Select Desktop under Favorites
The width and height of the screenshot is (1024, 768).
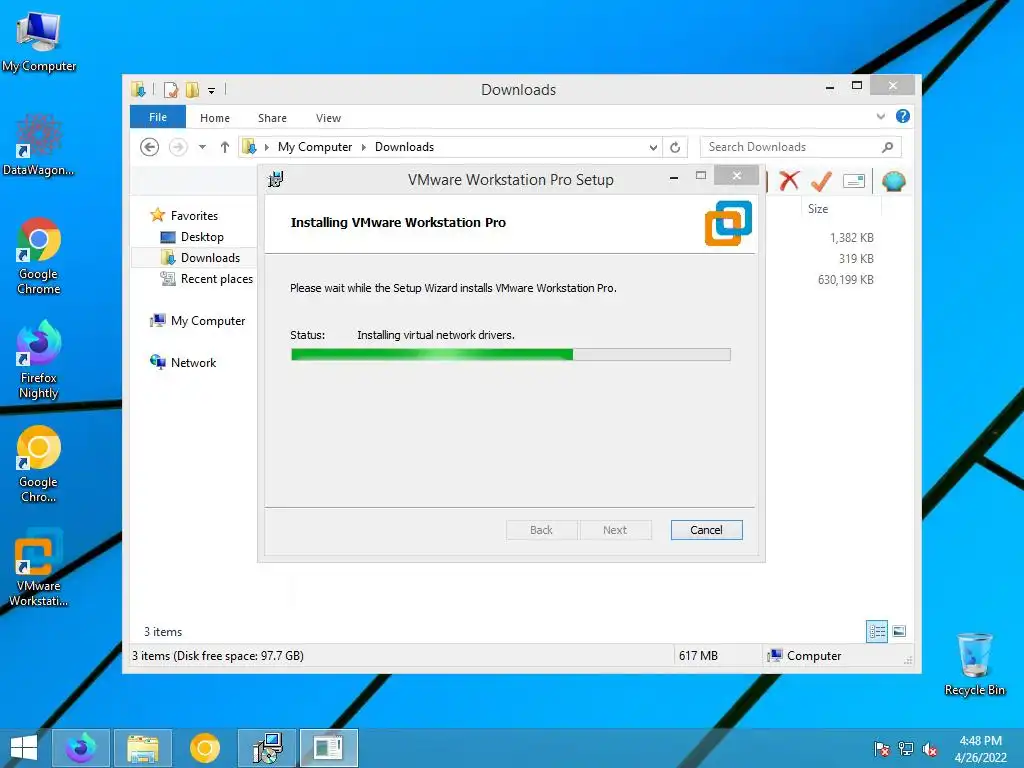pyautogui.click(x=202, y=237)
